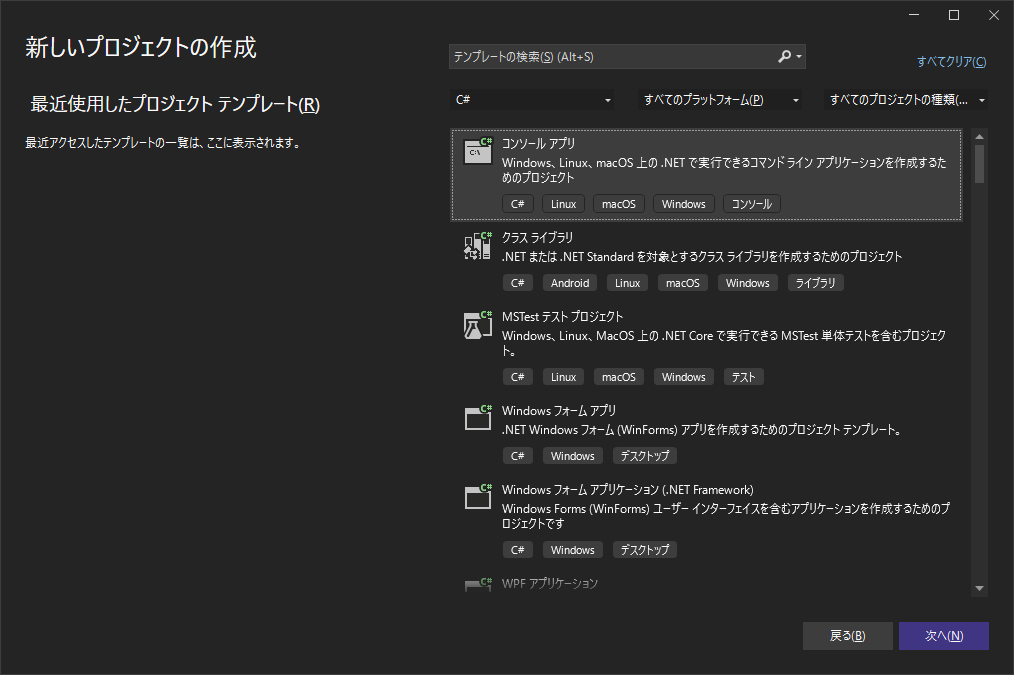Click デスクトップ tag under Windows フォーム アプリ
The width and height of the screenshot is (1014, 675).
[645, 456]
